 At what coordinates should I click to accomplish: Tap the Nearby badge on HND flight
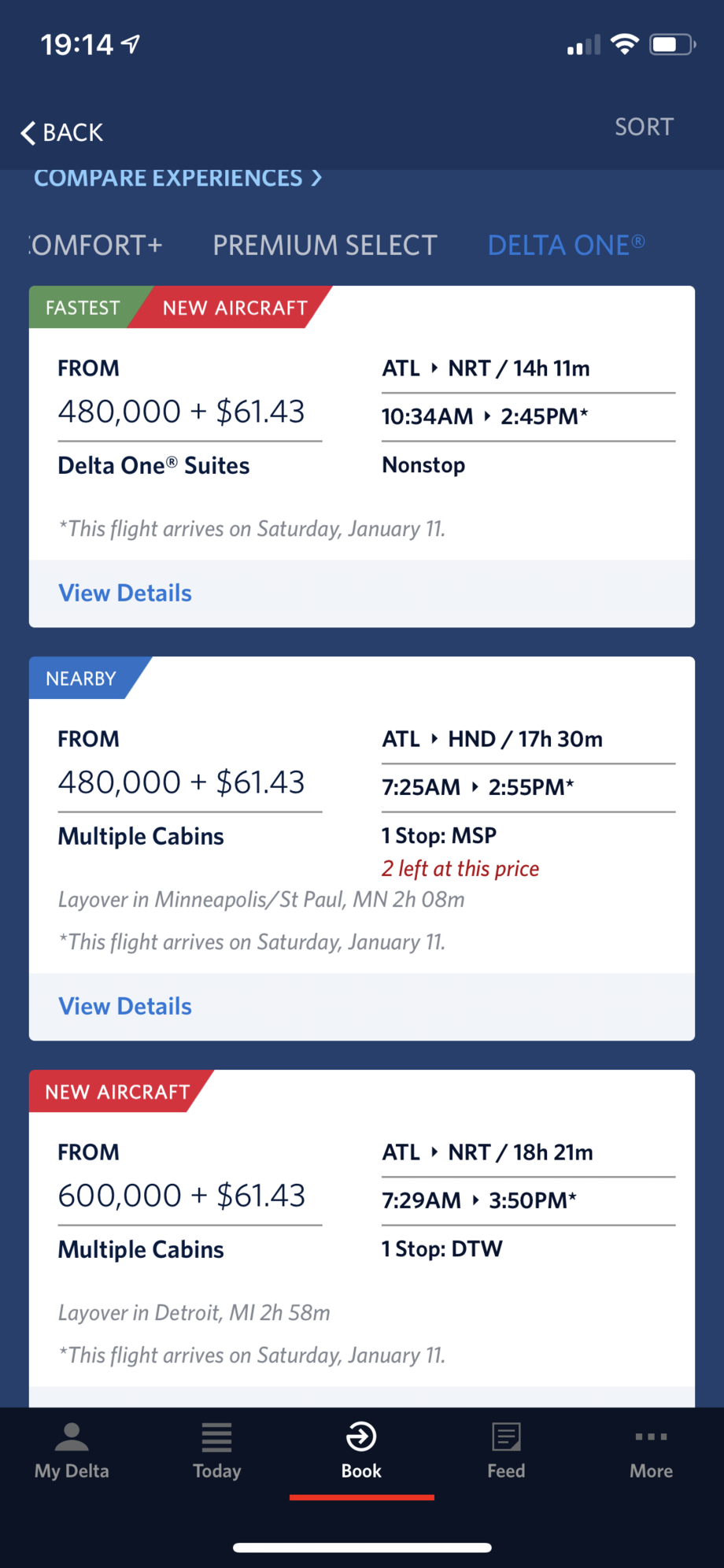point(81,679)
